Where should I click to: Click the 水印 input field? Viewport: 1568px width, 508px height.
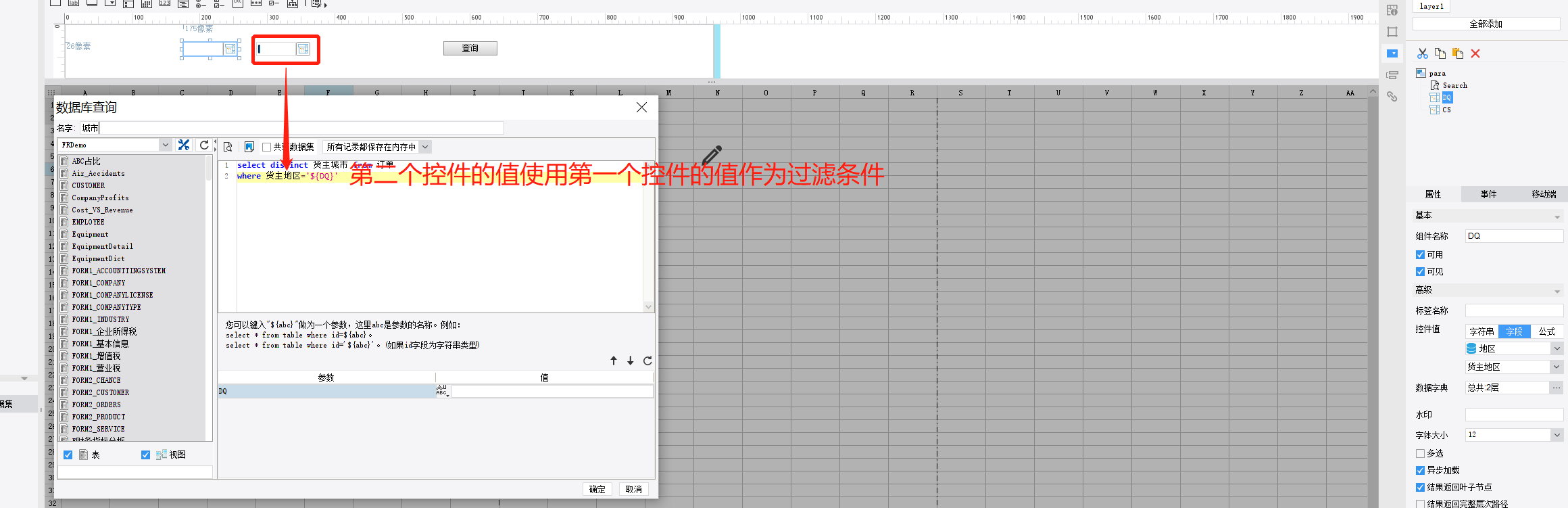point(1515,415)
